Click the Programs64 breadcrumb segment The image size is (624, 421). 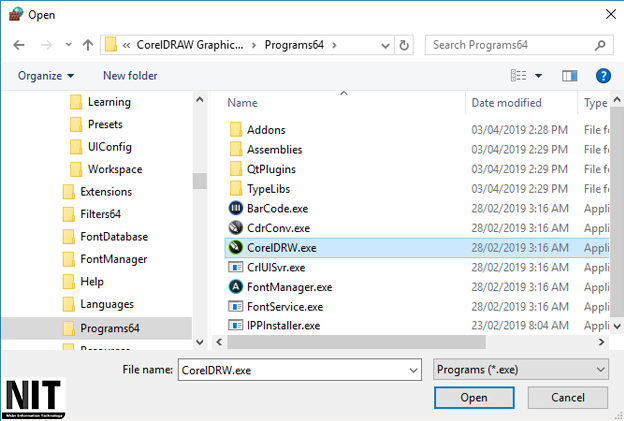(294, 45)
